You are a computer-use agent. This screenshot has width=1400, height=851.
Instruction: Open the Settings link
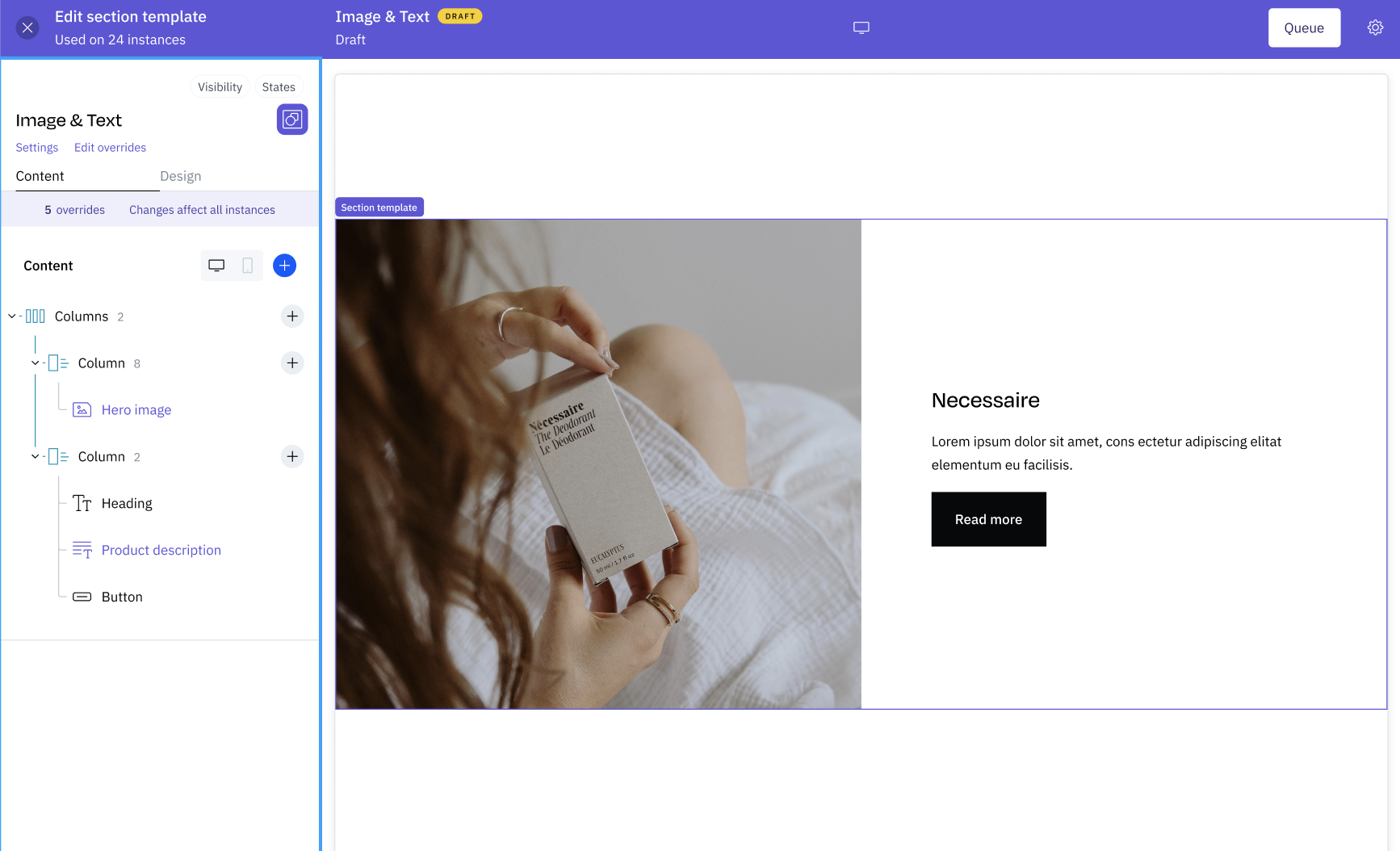click(x=37, y=148)
